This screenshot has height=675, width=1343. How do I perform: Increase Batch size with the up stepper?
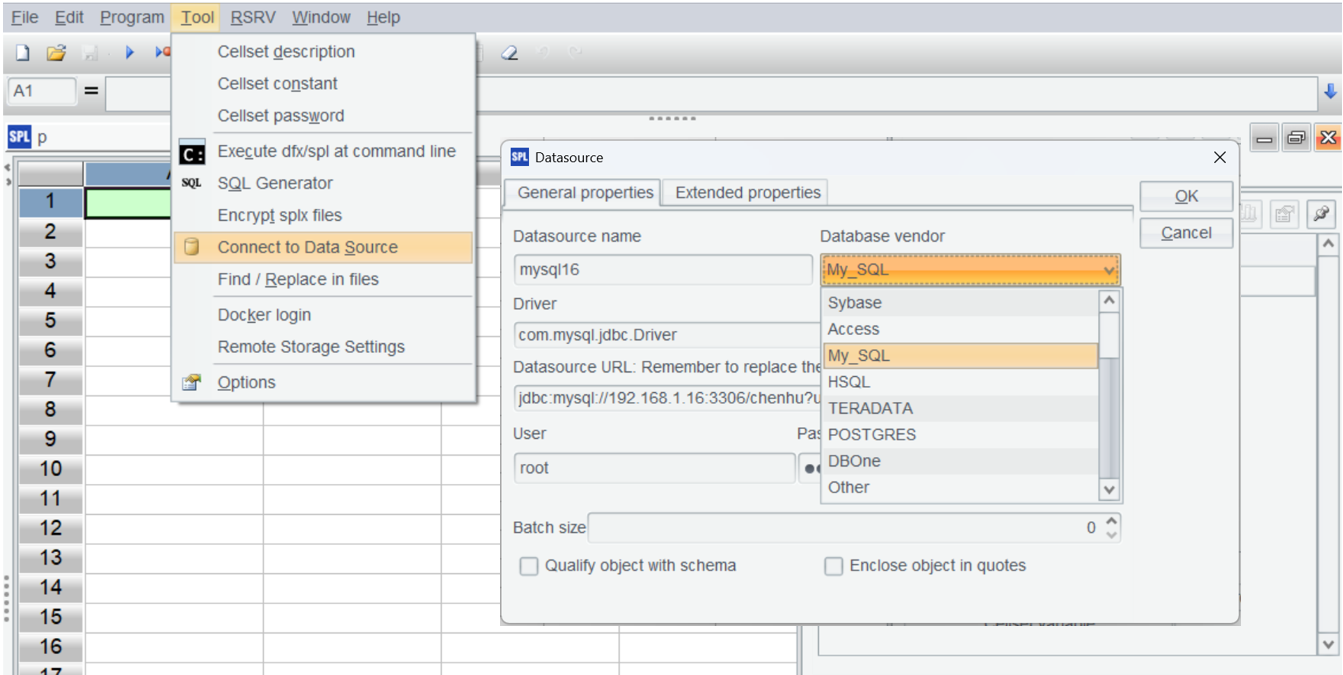point(1113,521)
